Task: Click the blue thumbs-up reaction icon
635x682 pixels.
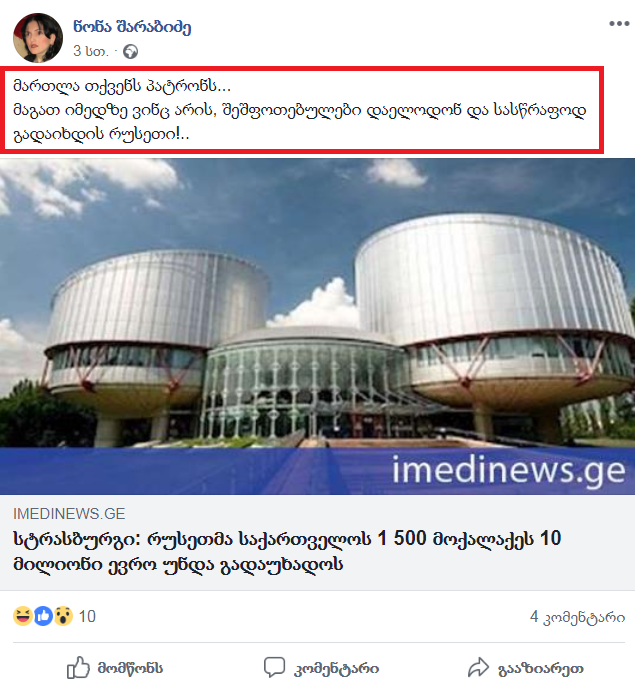Action: click(x=43, y=616)
